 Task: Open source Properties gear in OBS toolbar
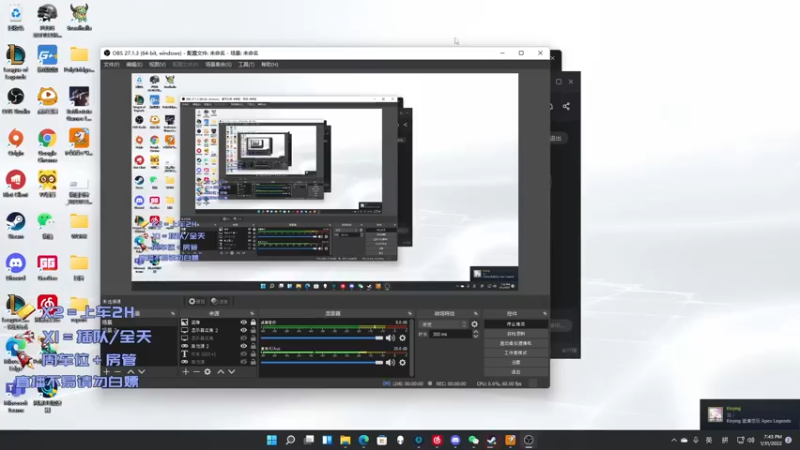tap(196, 302)
